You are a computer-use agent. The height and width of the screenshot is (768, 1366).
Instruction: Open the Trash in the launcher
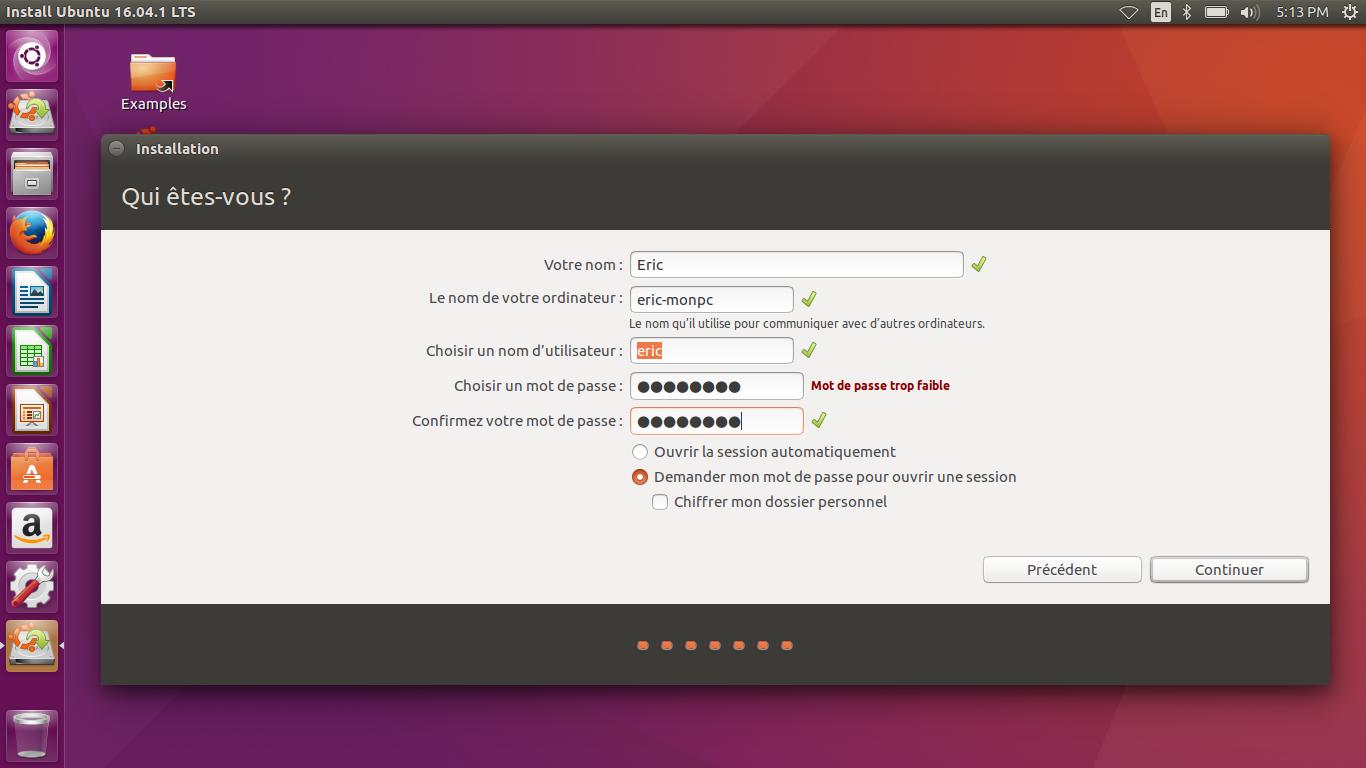coord(32,736)
